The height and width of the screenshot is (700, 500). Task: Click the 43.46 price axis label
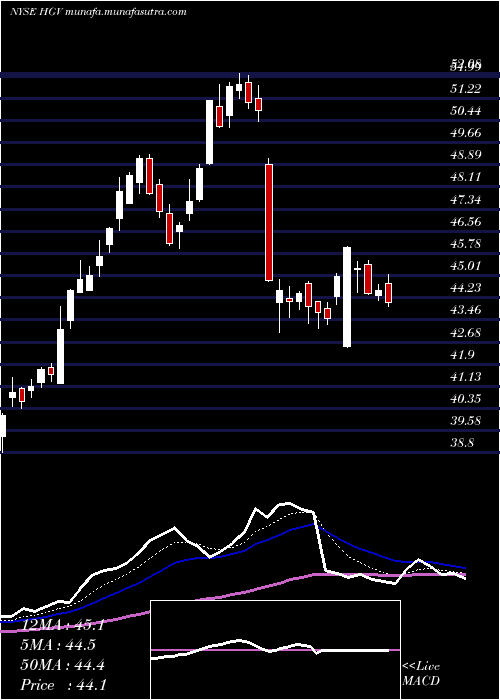coord(466,310)
